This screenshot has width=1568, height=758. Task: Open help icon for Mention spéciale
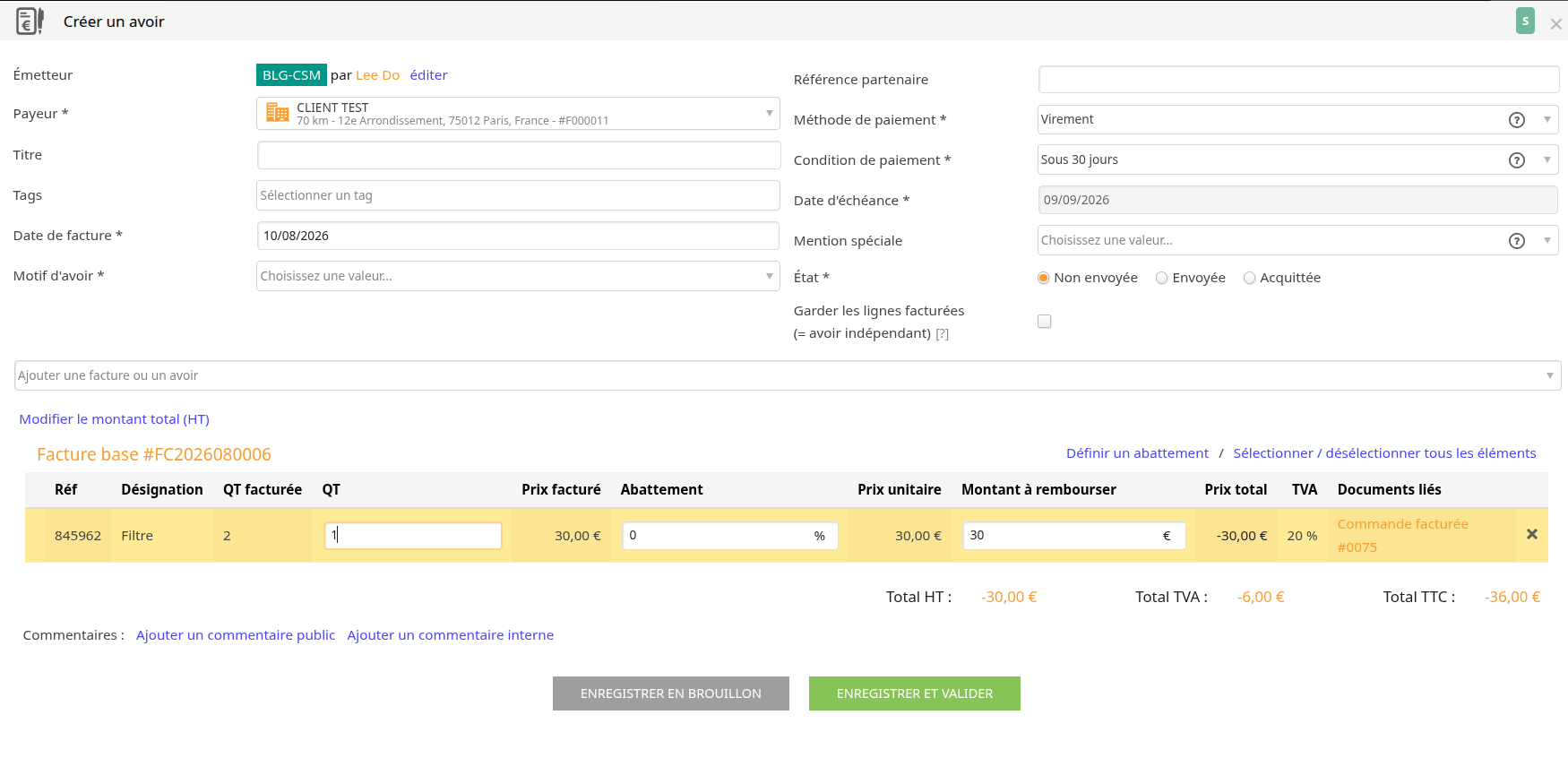pos(1517,241)
